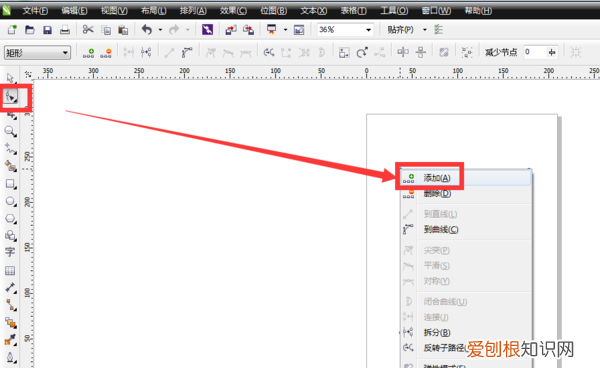The width and height of the screenshot is (600, 368).
Task: Select the Zoom magnifier tool
Action: click(10, 131)
